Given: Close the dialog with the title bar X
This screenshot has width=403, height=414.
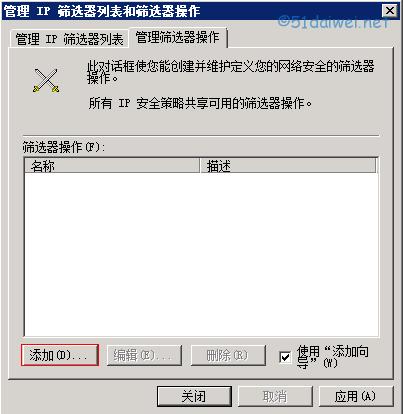Looking at the screenshot, I should (390, 11).
